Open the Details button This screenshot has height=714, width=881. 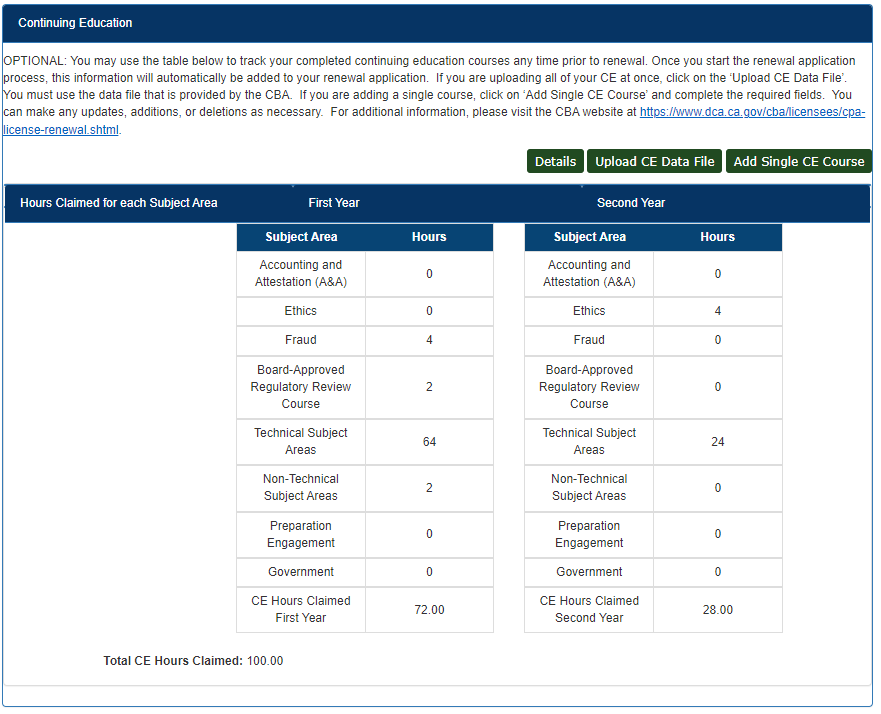click(555, 162)
